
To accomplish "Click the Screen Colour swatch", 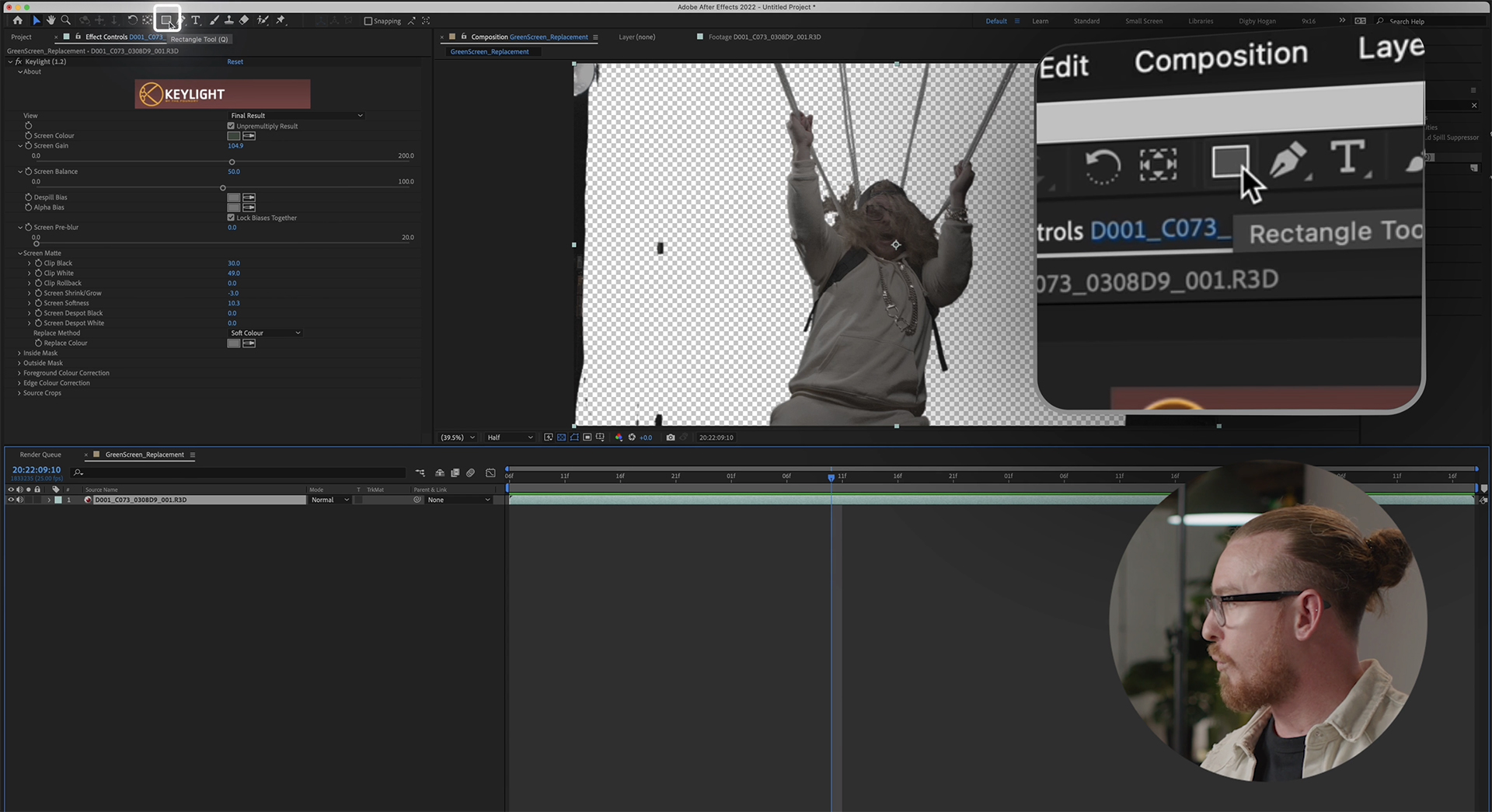I will coord(233,136).
